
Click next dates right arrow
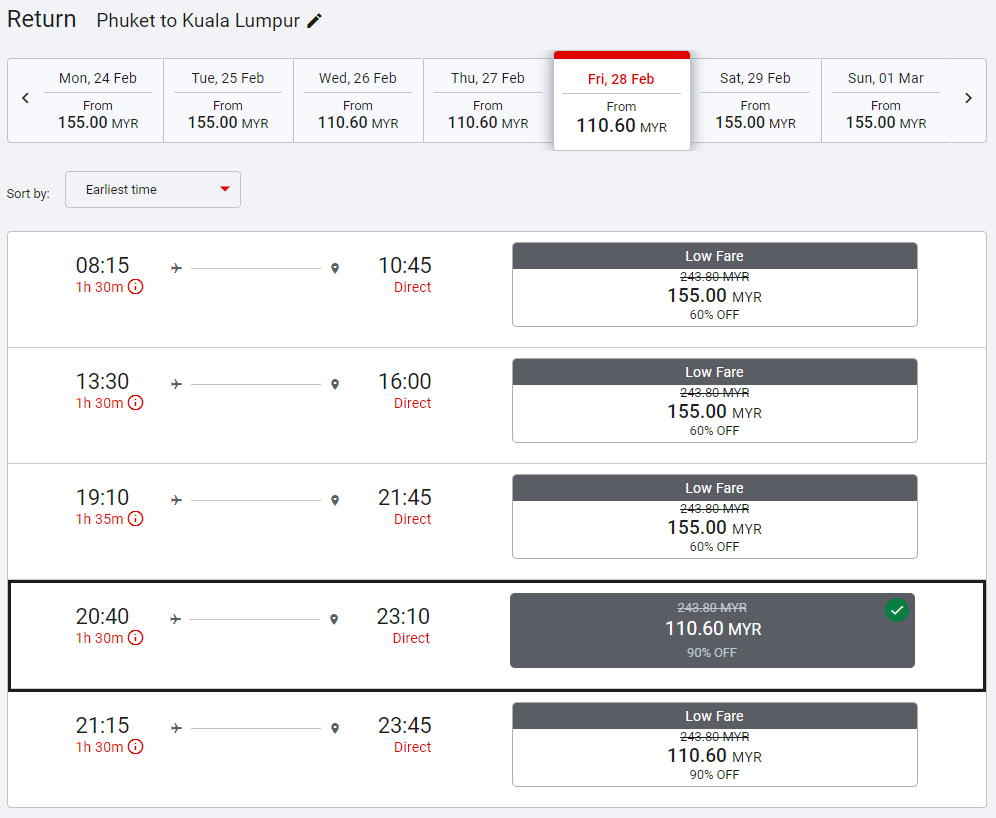pos(968,99)
